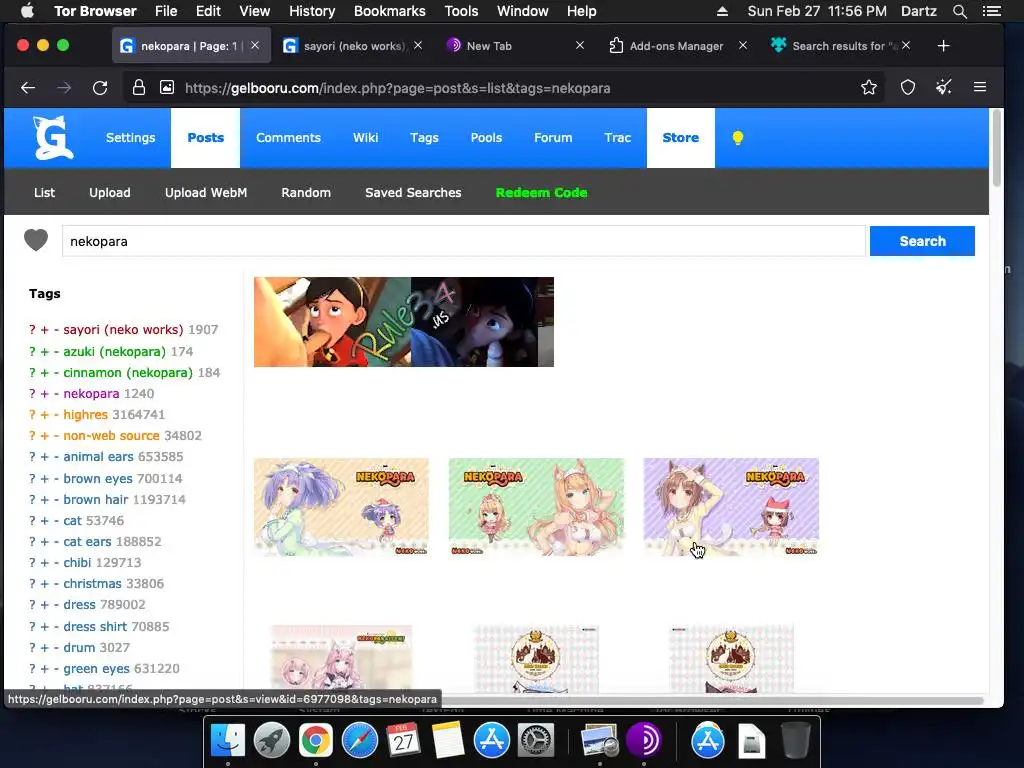Click the Gelbooru logo icon

[x=54, y=138]
